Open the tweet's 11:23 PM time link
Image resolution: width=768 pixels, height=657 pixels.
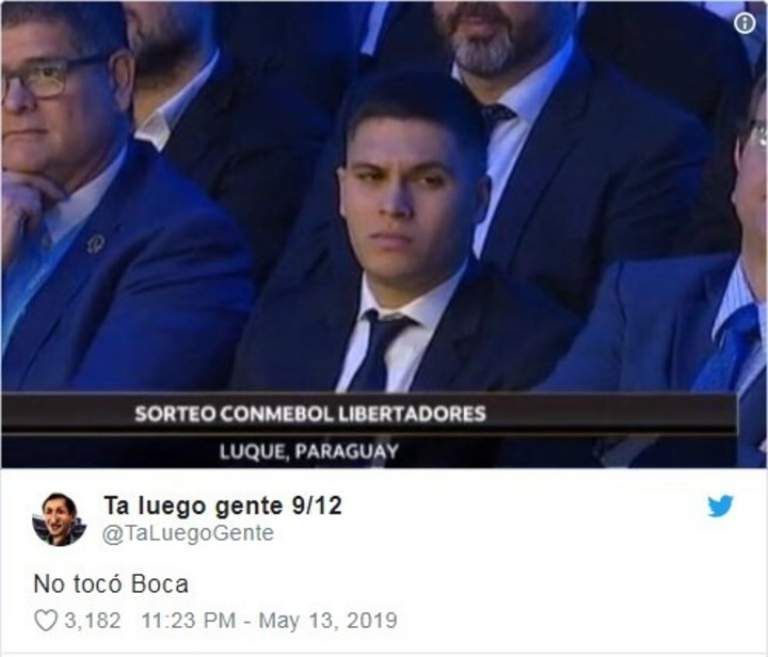(189, 621)
